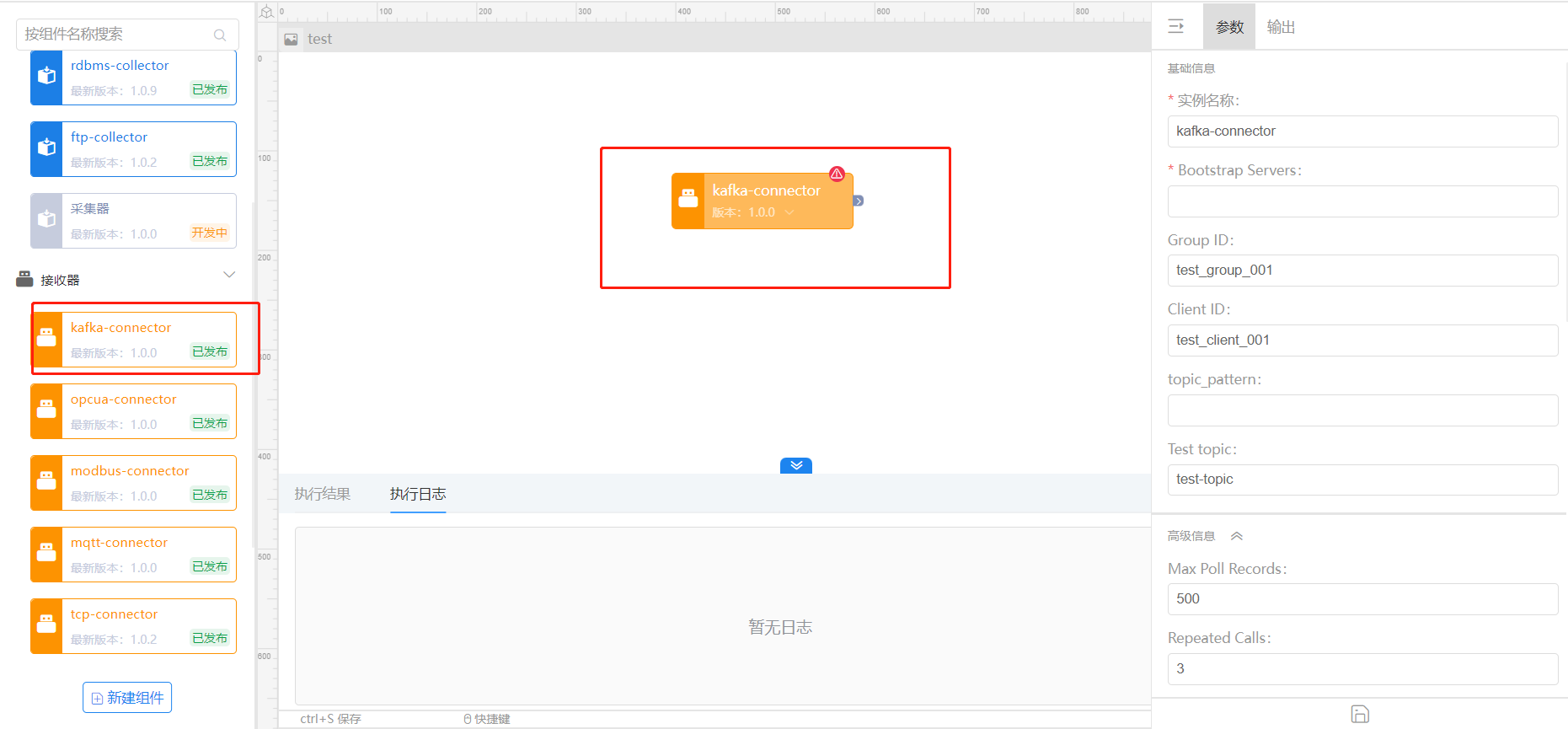Open the 执行日志 tab
The image size is (1568, 729).
click(418, 494)
